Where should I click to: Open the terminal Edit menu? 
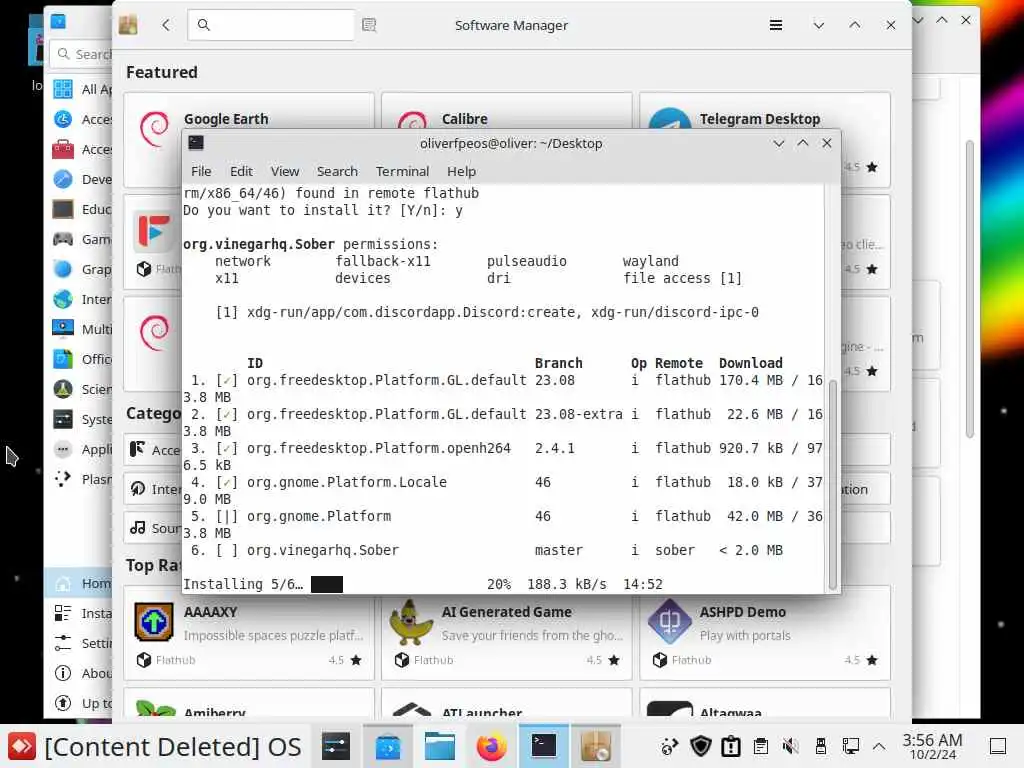point(241,171)
